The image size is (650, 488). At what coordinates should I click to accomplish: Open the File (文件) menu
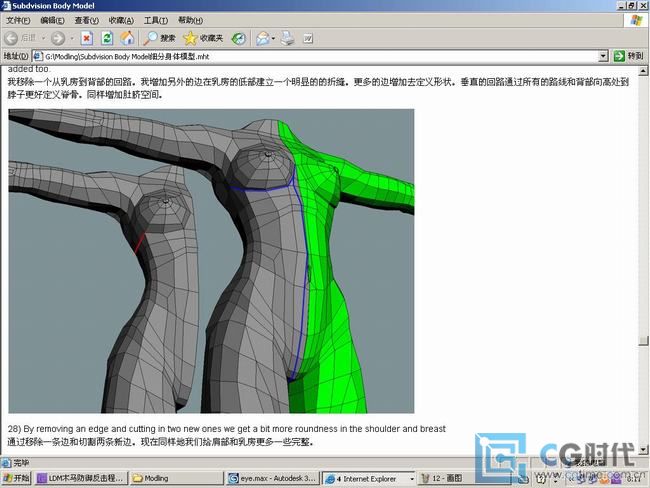pyautogui.click(x=18, y=20)
